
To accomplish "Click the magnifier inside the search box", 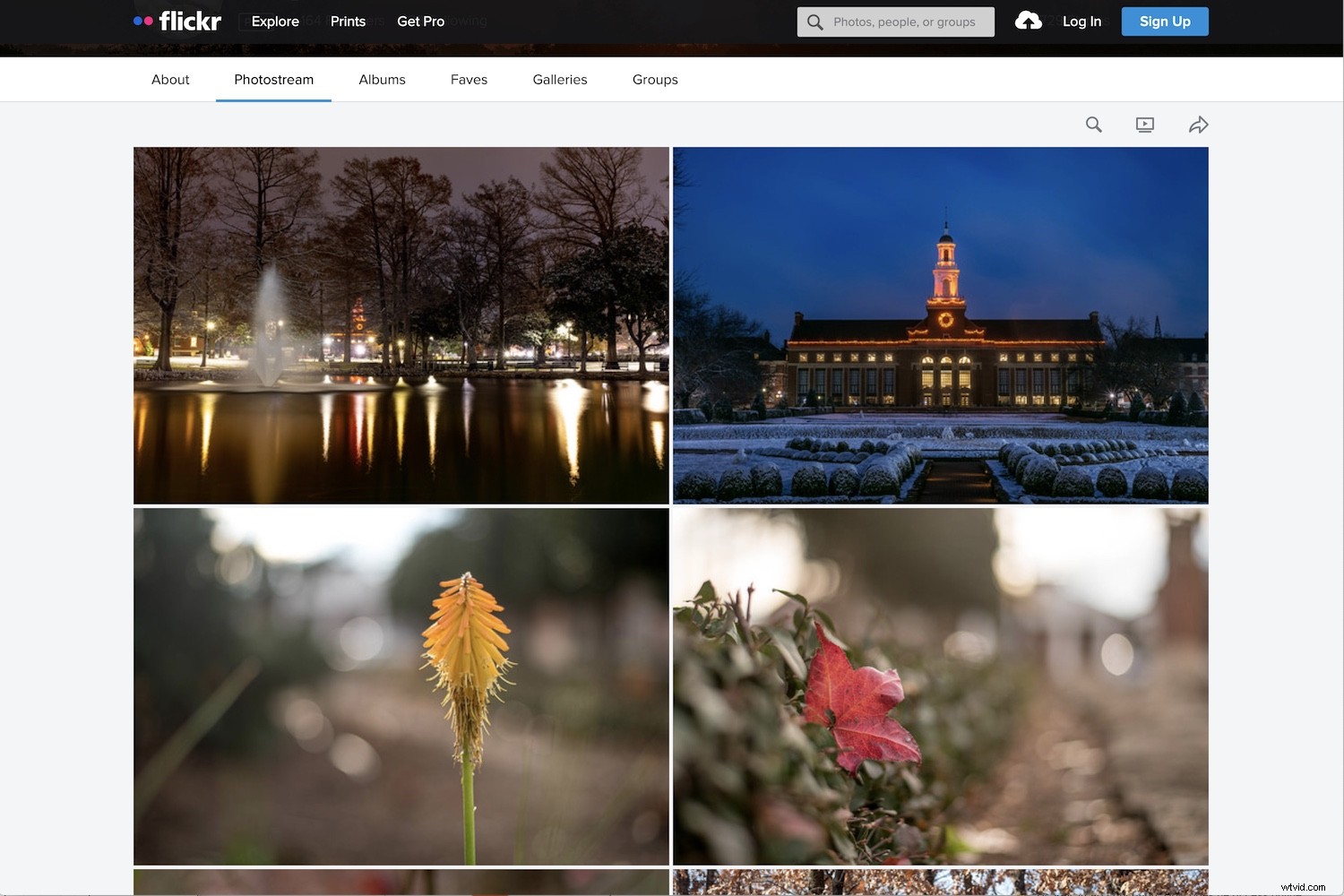I will (814, 22).
